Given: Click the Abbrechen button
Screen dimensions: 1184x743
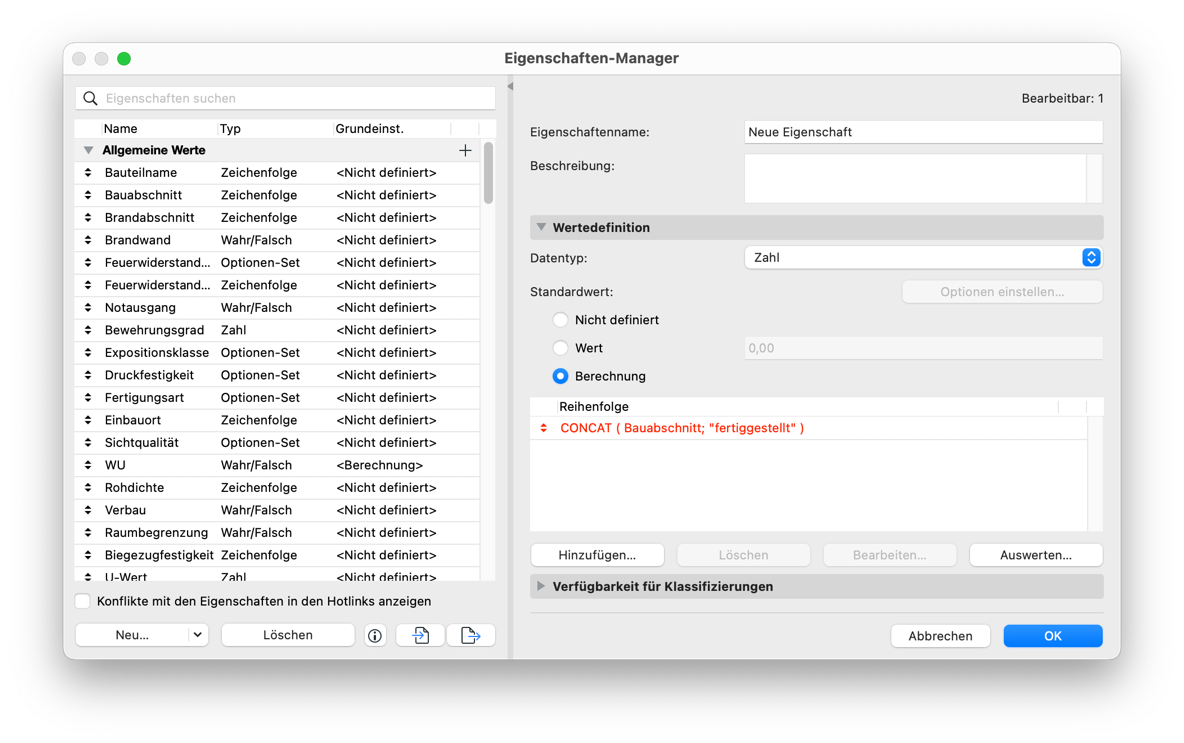Looking at the screenshot, I should (x=940, y=637).
